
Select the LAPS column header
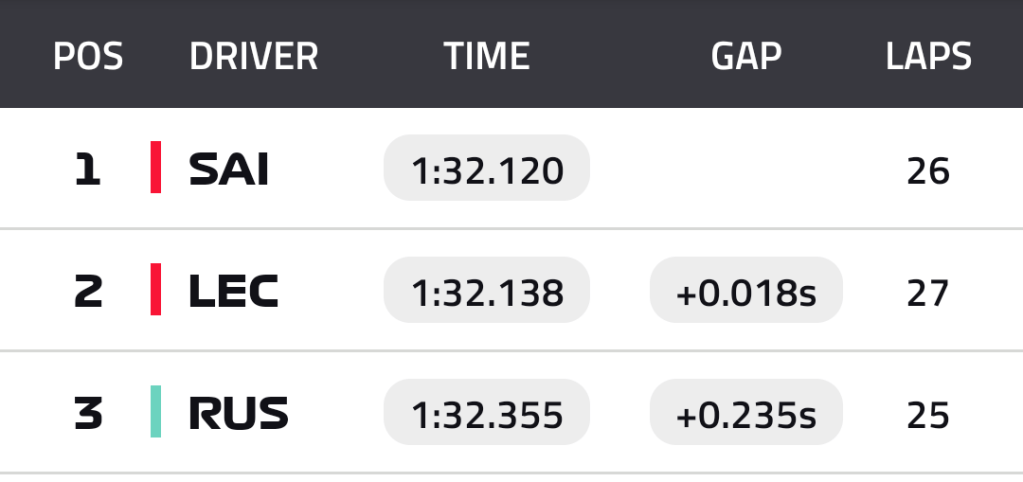tap(928, 57)
